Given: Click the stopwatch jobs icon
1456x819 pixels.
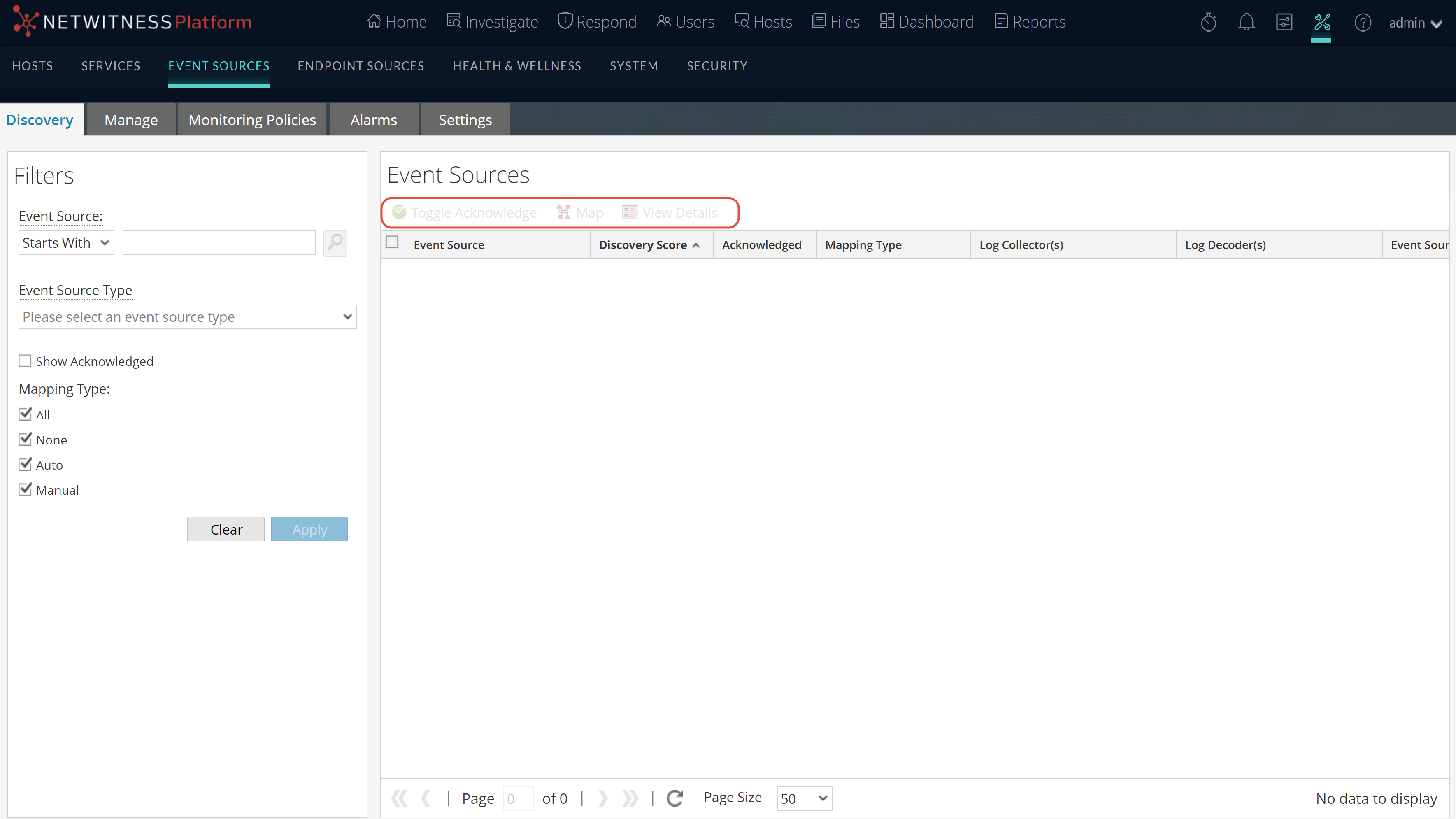Looking at the screenshot, I should tap(1208, 23).
